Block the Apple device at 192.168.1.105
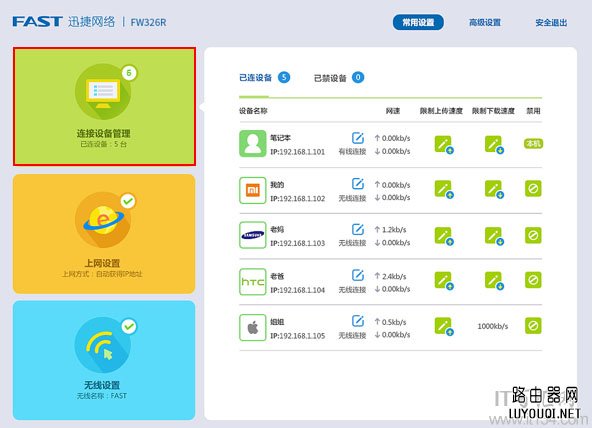592x428 pixels. [533, 325]
